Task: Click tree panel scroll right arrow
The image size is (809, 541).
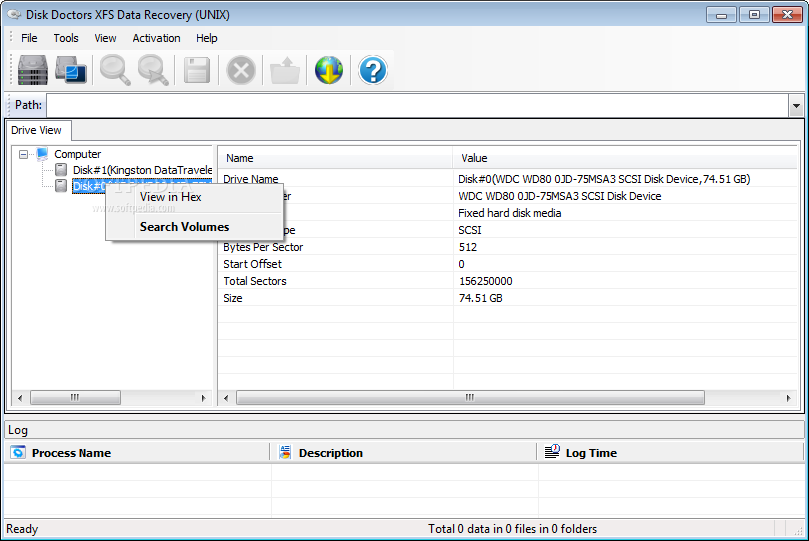Action: point(203,398)
